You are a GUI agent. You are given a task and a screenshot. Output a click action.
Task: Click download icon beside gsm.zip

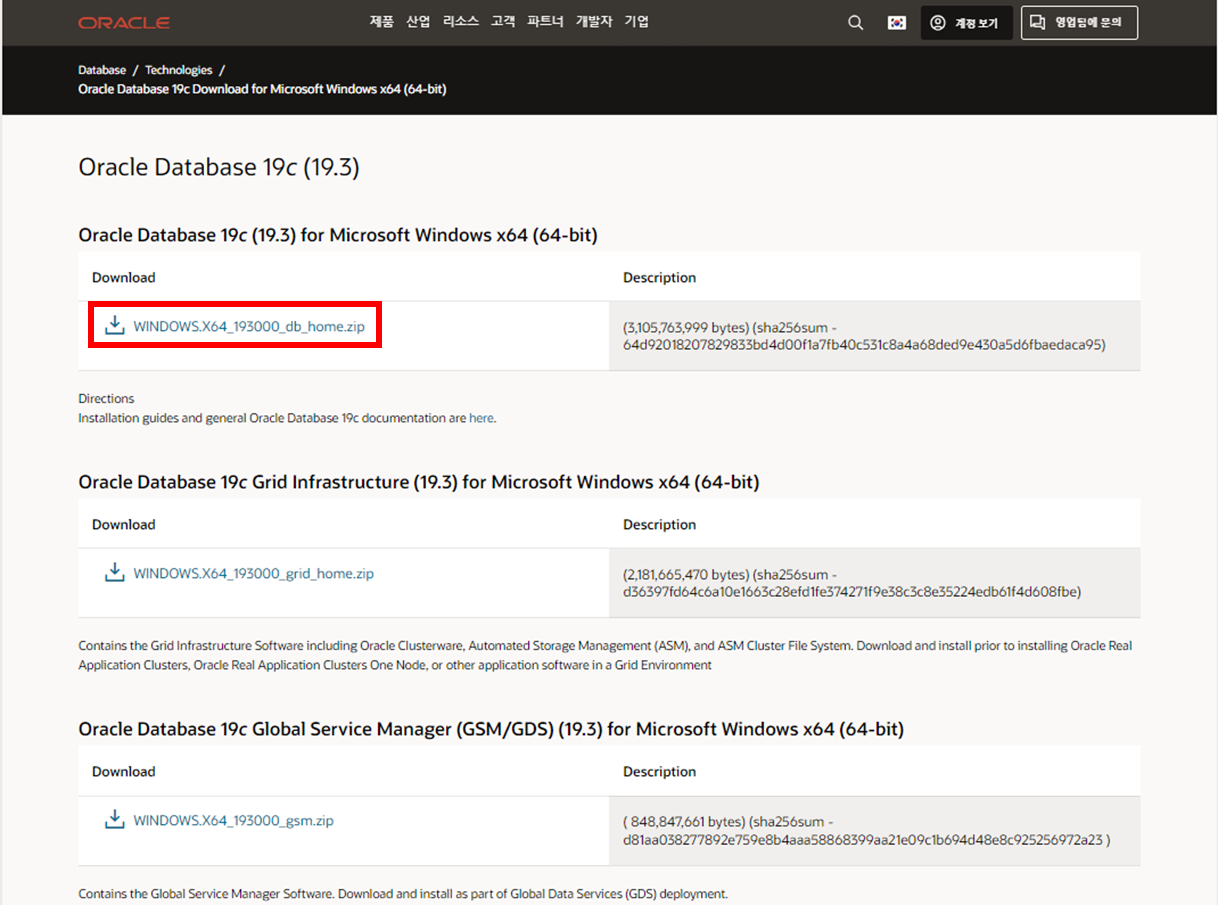[115, 820]
